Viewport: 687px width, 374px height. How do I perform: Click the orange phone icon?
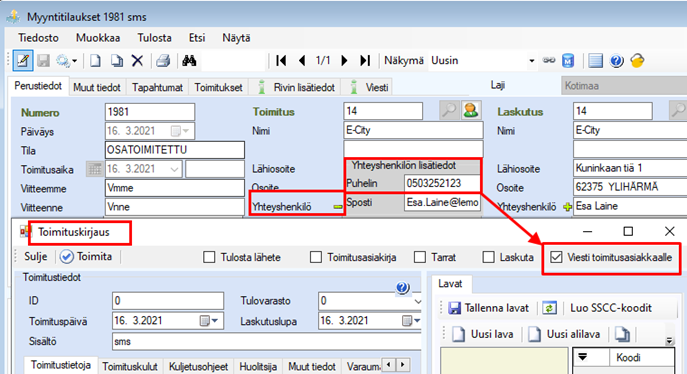637,60
